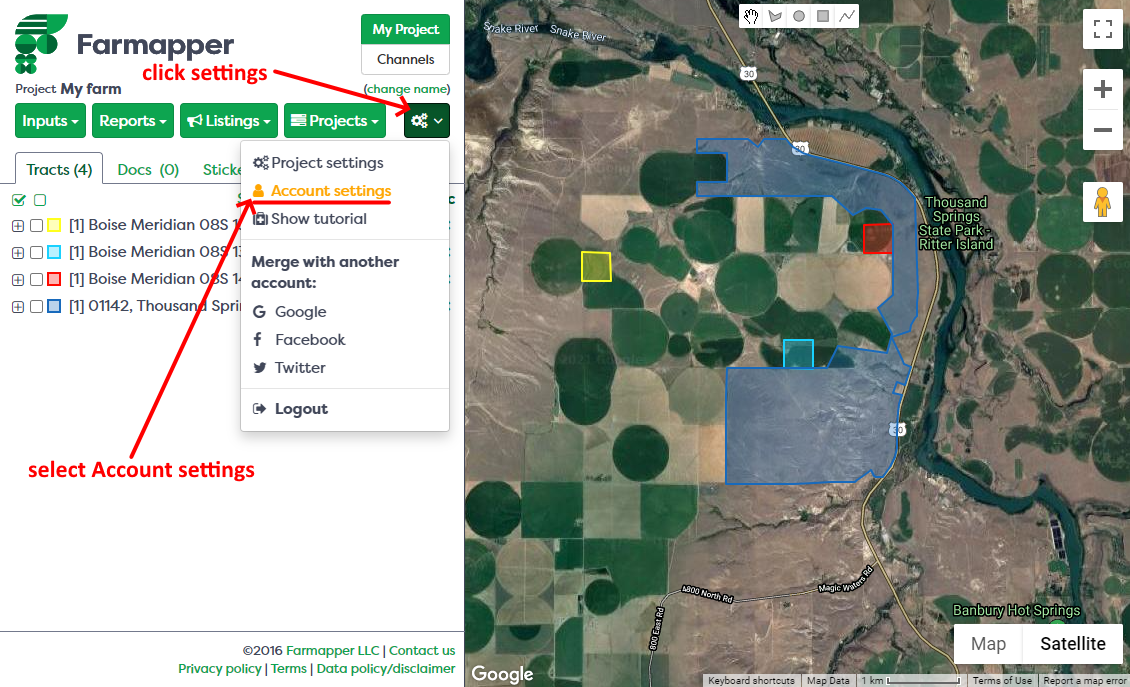The image size is (1130, 687).
Task: Select the rectangle drawing tool
Action: pos(823,16)
